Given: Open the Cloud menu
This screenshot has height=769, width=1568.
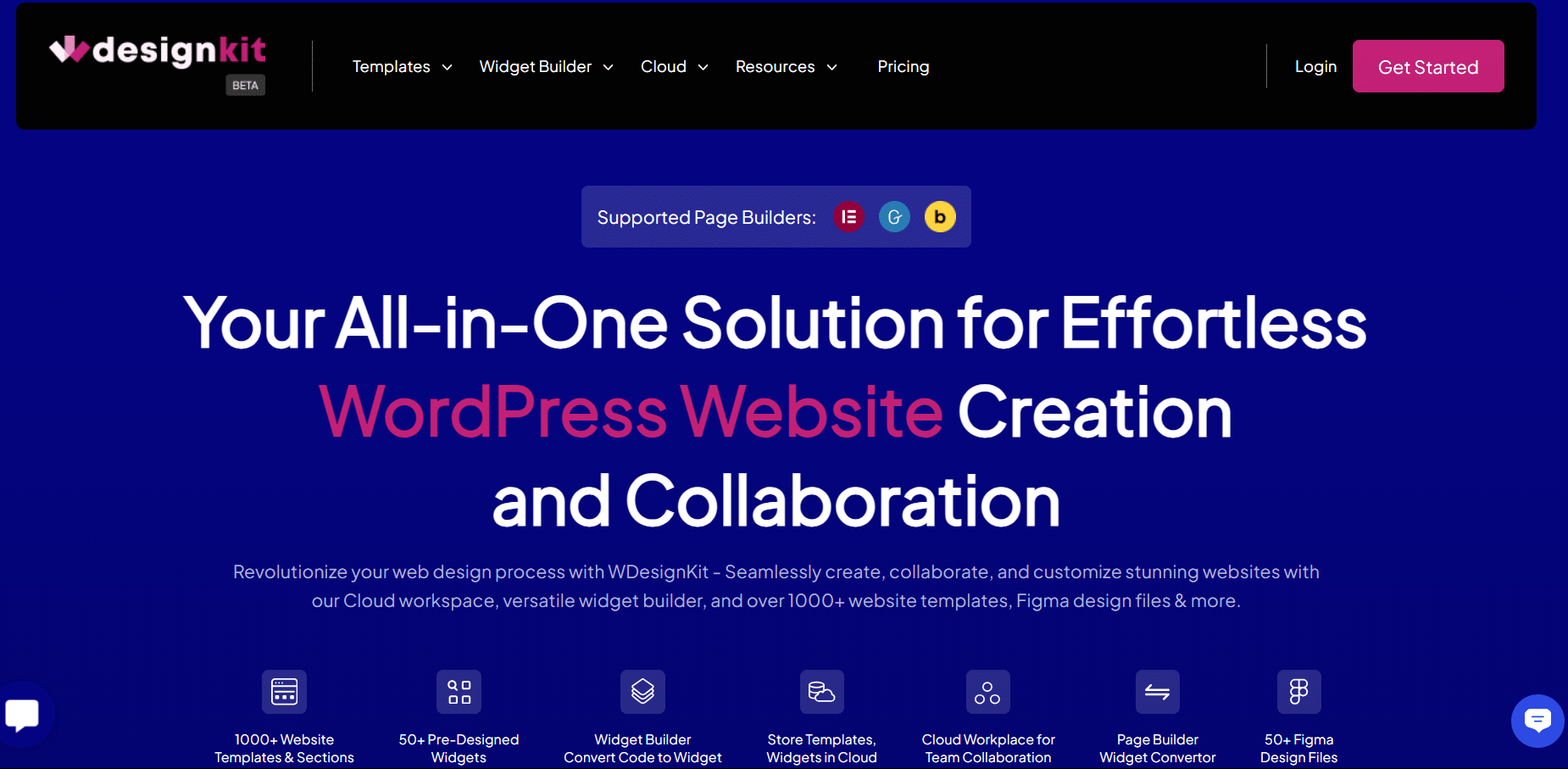Looking at the screenshot, I should coord(664,67).
